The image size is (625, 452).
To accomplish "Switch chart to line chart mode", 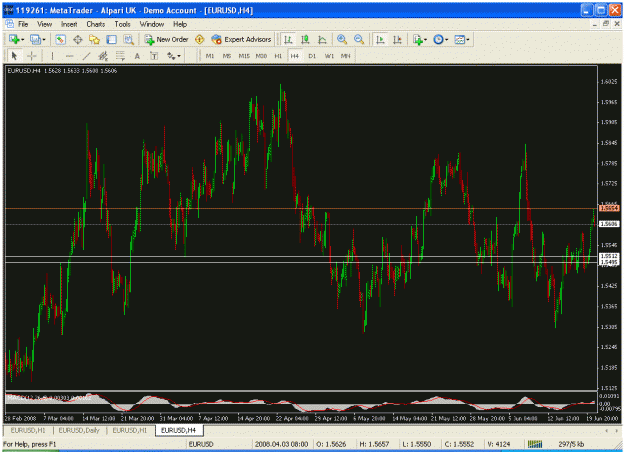I will coord(322,39).
